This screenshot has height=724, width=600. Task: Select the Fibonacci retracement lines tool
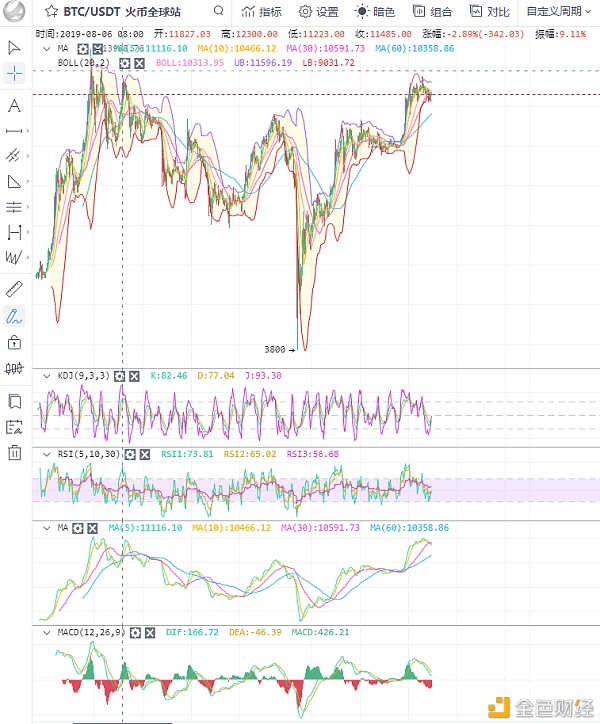pyautogui.click(x=14, y=207)
